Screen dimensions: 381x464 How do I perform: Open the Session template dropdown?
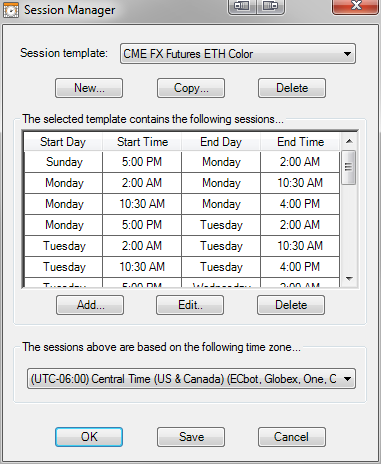coord(238,54)
